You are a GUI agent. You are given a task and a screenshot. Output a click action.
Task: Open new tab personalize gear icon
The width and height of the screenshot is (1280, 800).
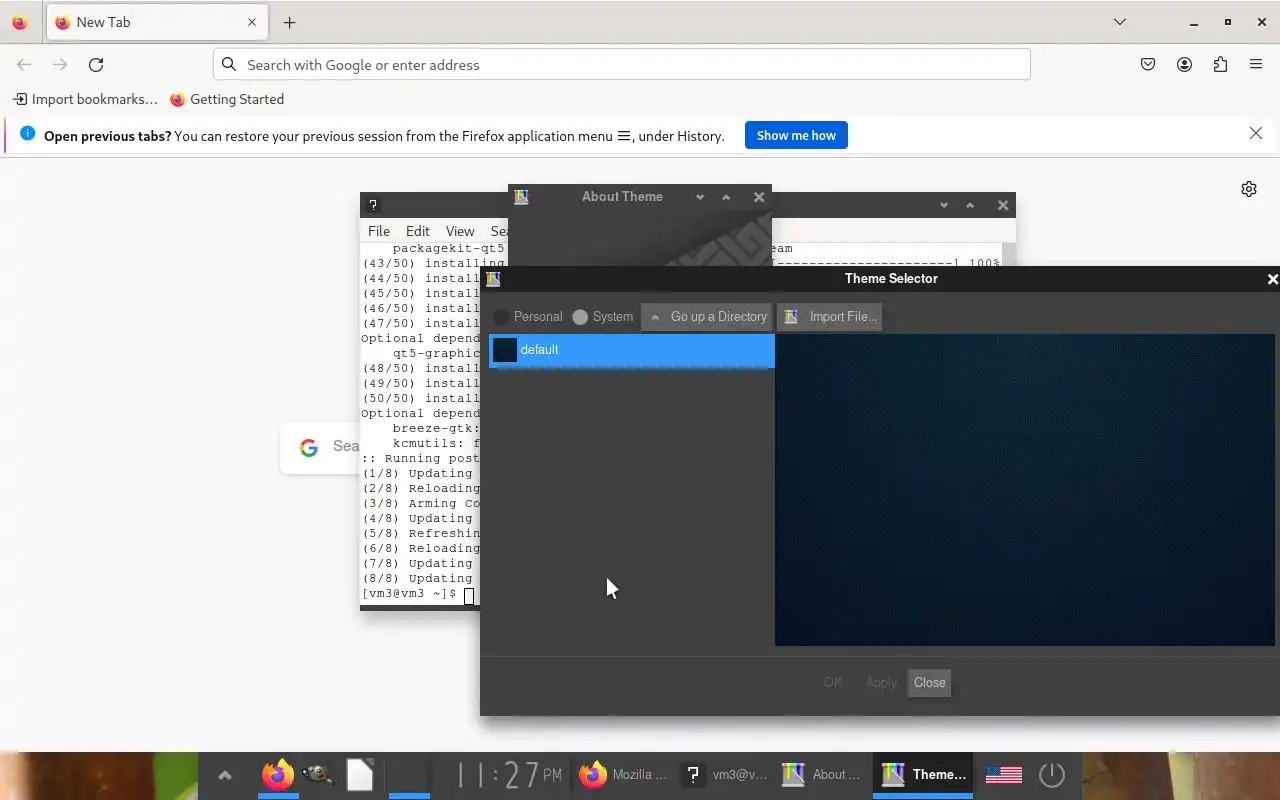(x=1249, y=189)
